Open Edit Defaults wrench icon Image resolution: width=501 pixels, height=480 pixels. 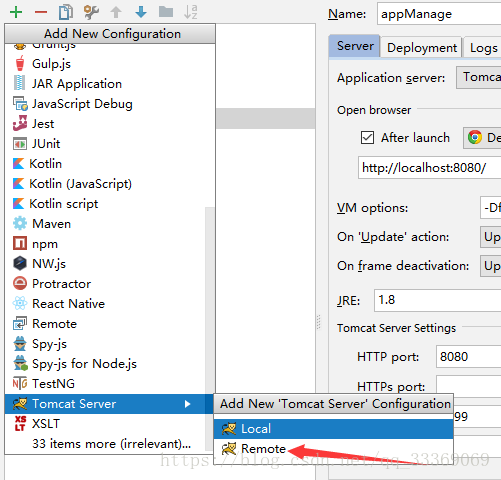pyautogui.click(x=91, y=12)
